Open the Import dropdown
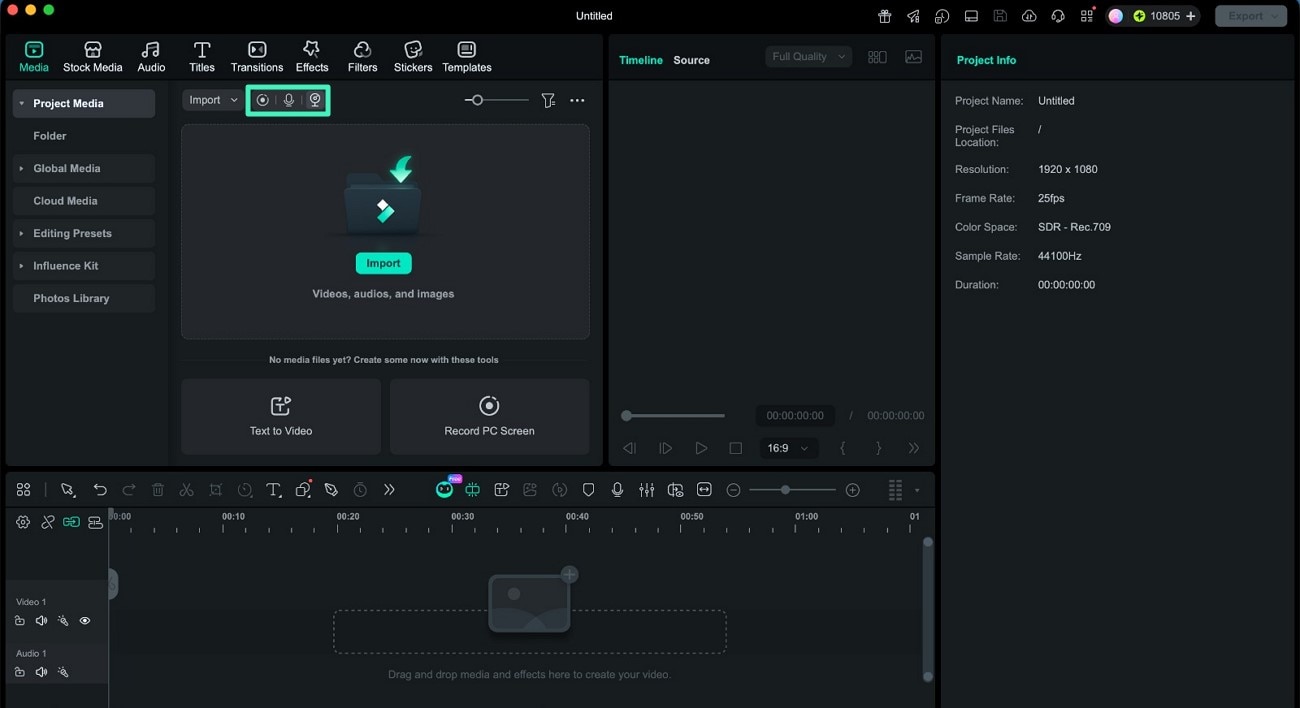The image size is (1300, 708). click(213, 100)
